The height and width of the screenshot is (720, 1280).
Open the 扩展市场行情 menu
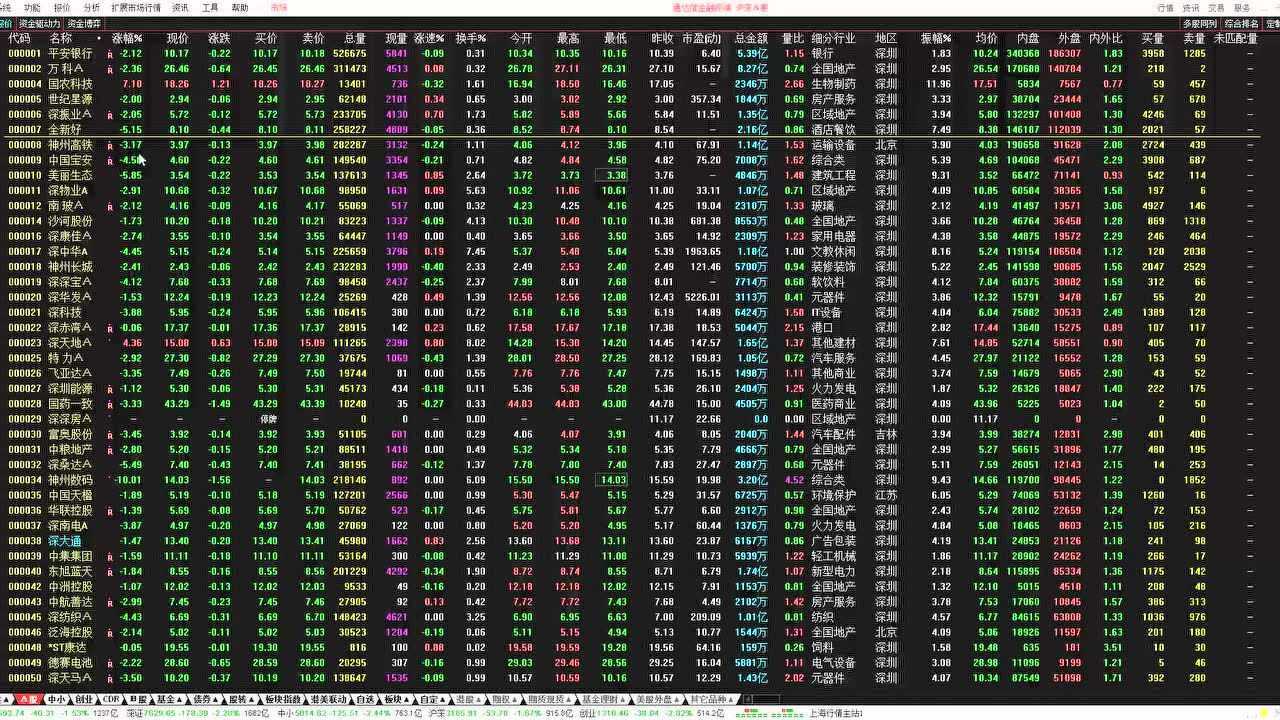click(x=135, y=7)
